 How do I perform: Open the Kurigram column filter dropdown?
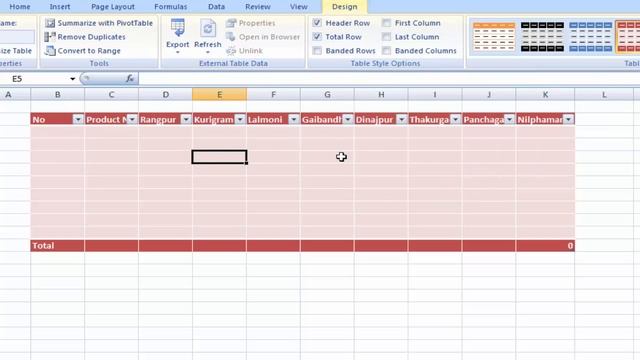pos(240,119)
